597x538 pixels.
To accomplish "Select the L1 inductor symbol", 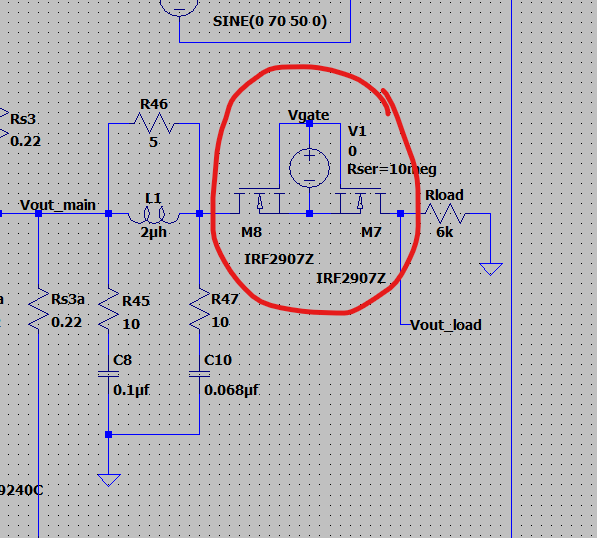I will tap(154, 215).
